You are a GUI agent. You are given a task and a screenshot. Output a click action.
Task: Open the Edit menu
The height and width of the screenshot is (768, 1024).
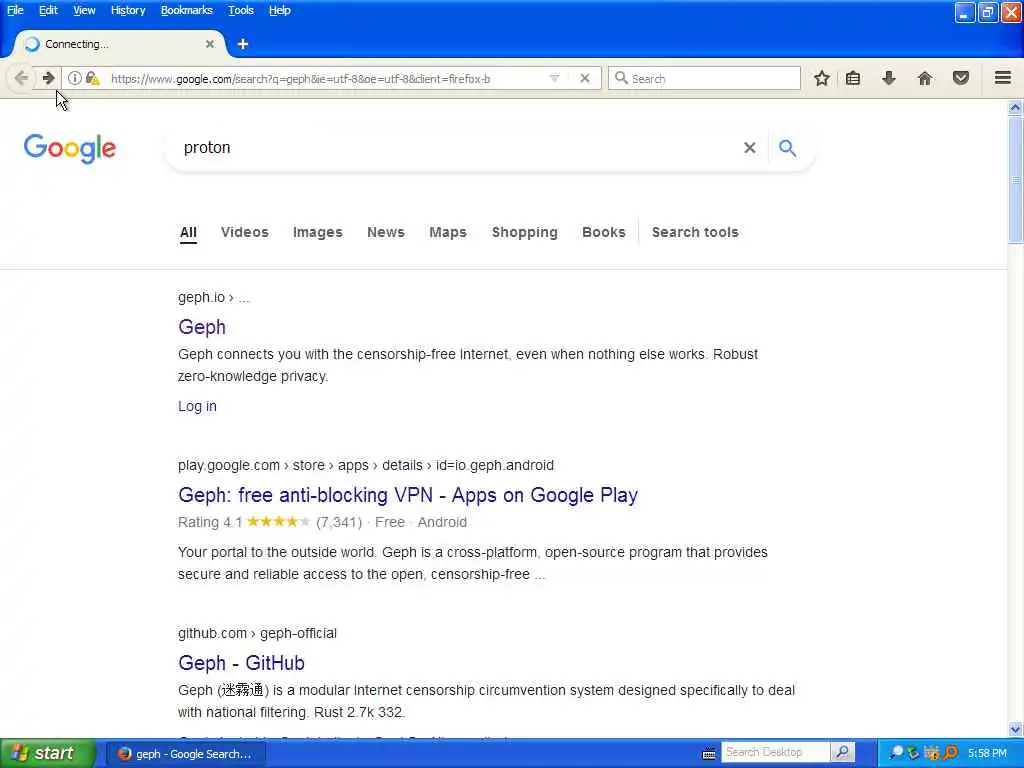click(x=48, y=10)
